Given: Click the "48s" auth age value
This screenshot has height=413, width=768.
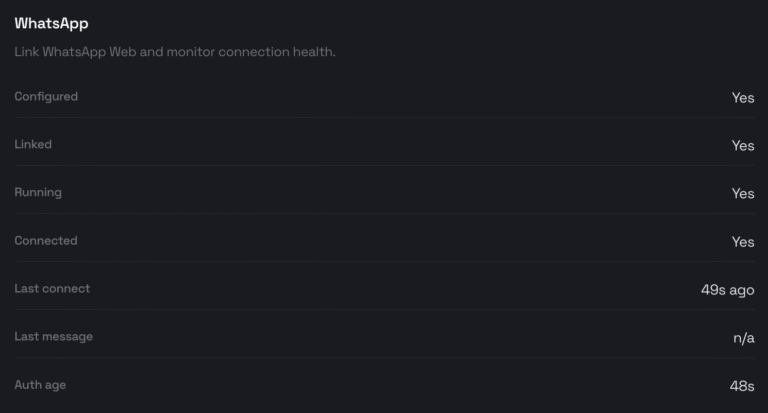Looking at the screenshot, I should click(x=742, y=386).
